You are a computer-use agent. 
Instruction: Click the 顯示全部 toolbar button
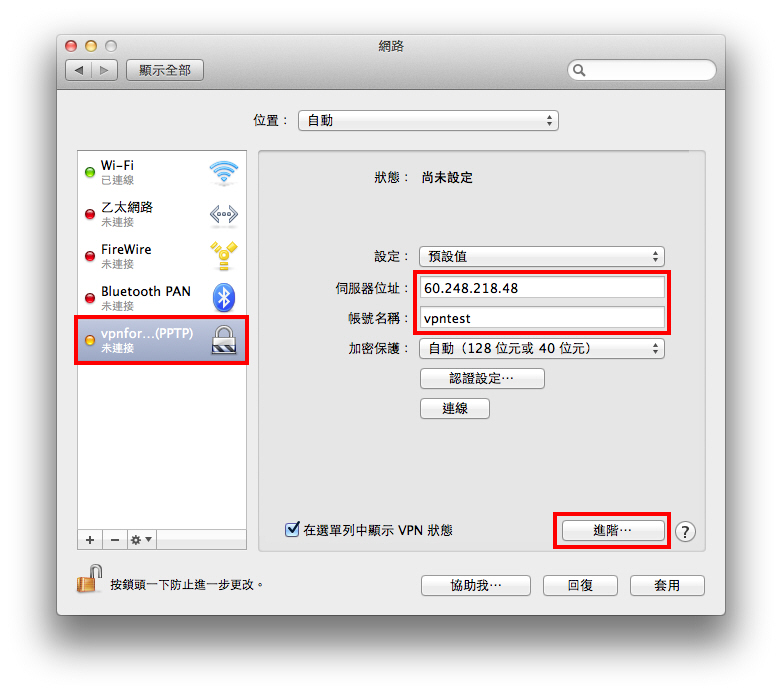[165, 70]
